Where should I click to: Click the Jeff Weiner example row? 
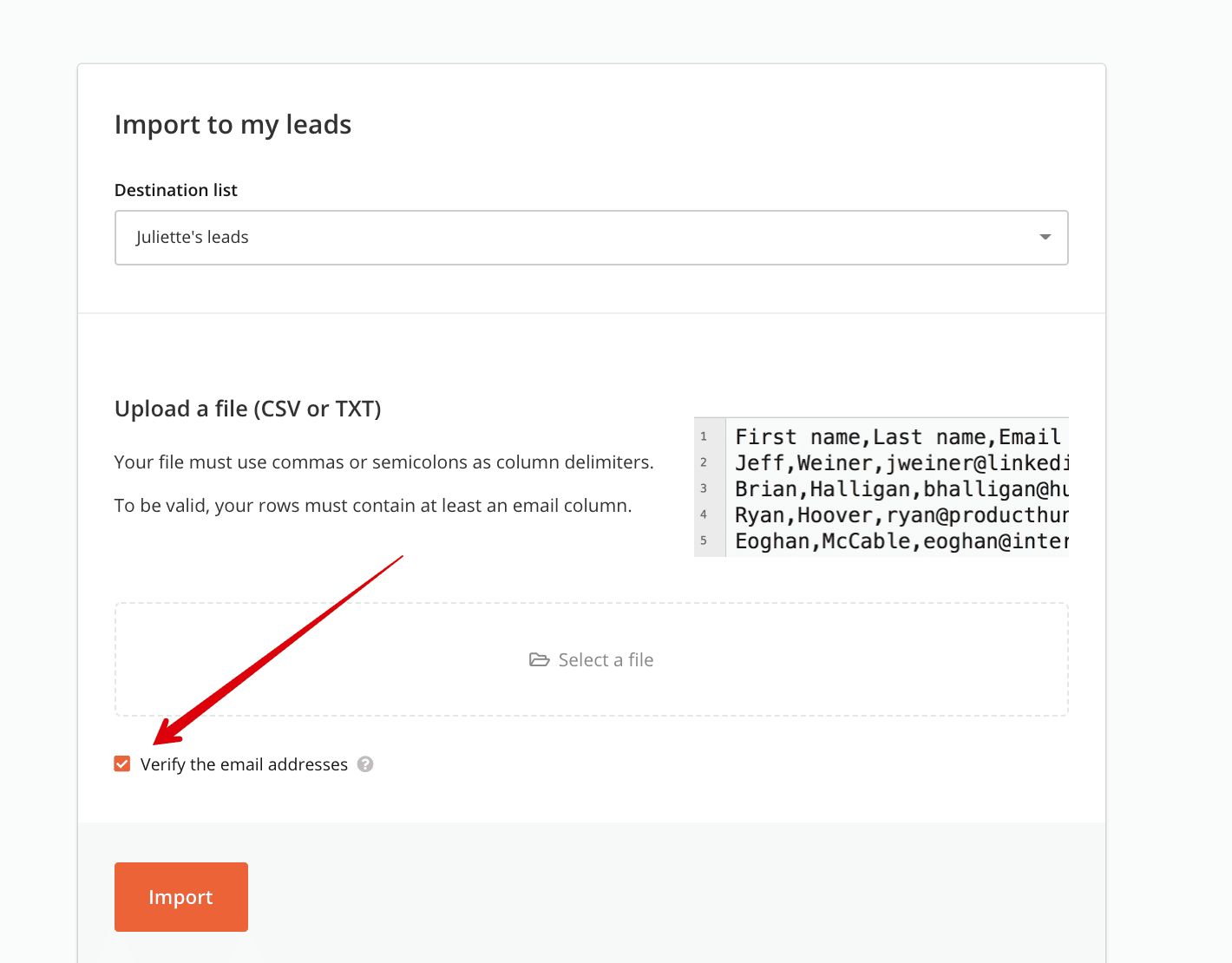(x=901, y=462)
